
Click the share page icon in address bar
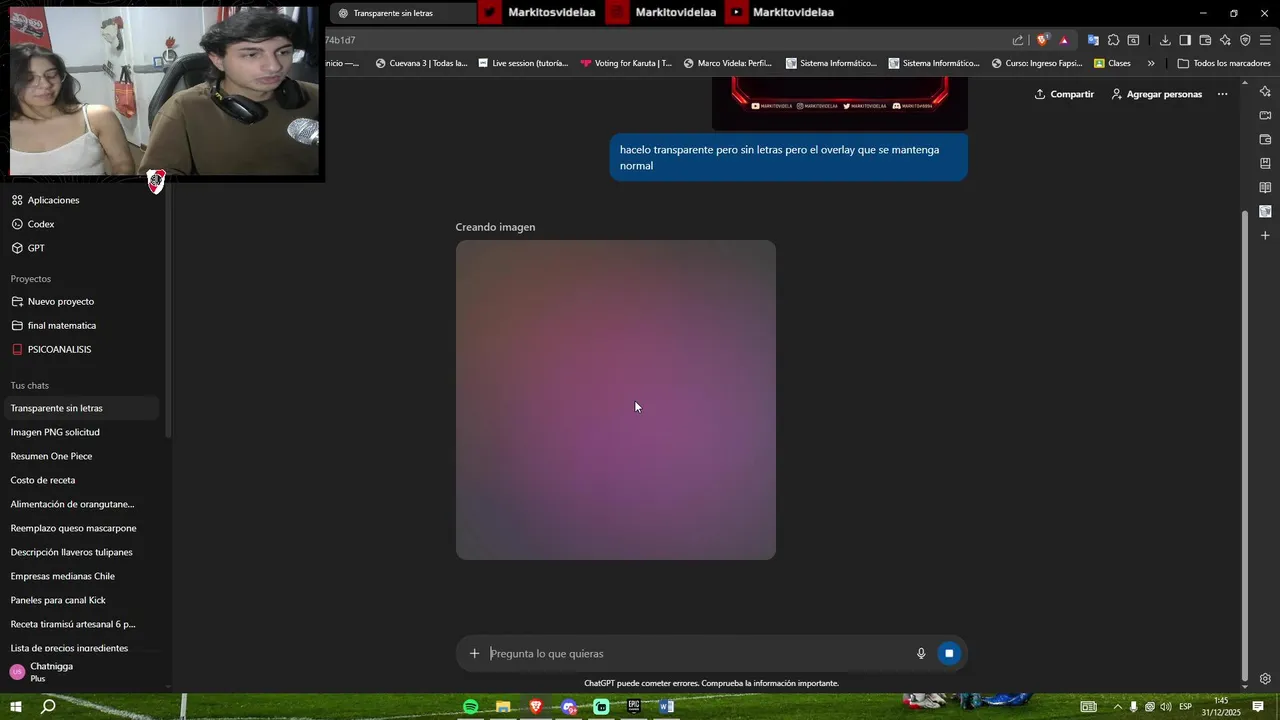coord(1018,40)
